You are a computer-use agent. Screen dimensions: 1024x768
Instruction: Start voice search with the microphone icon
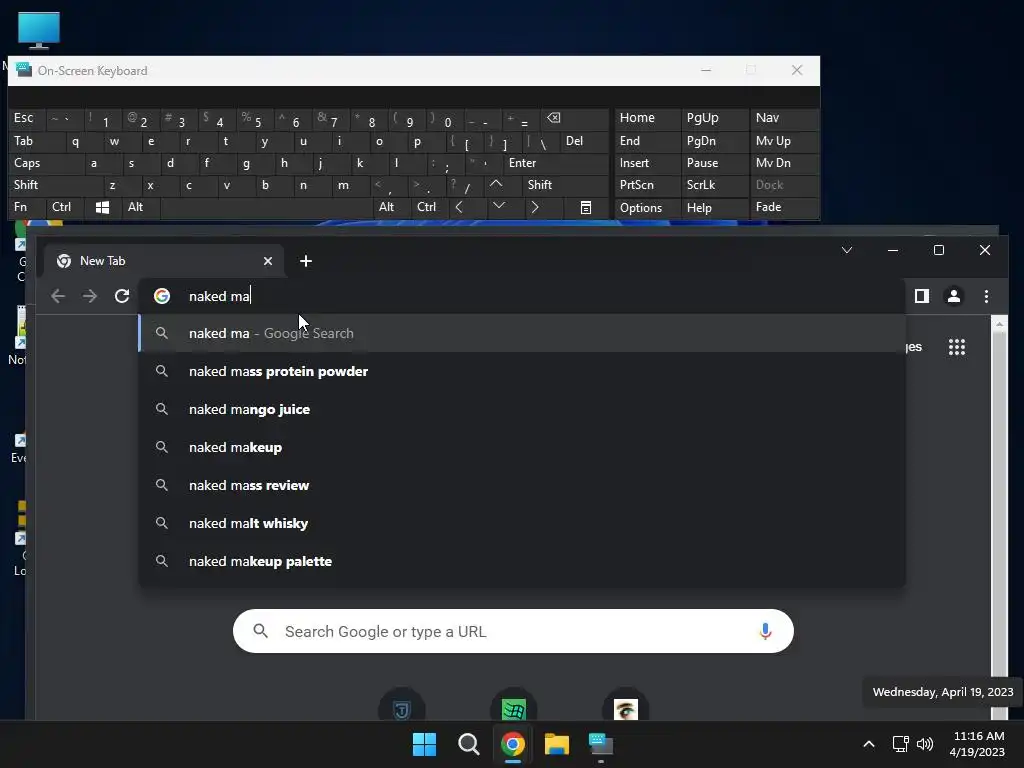point(765,631)
